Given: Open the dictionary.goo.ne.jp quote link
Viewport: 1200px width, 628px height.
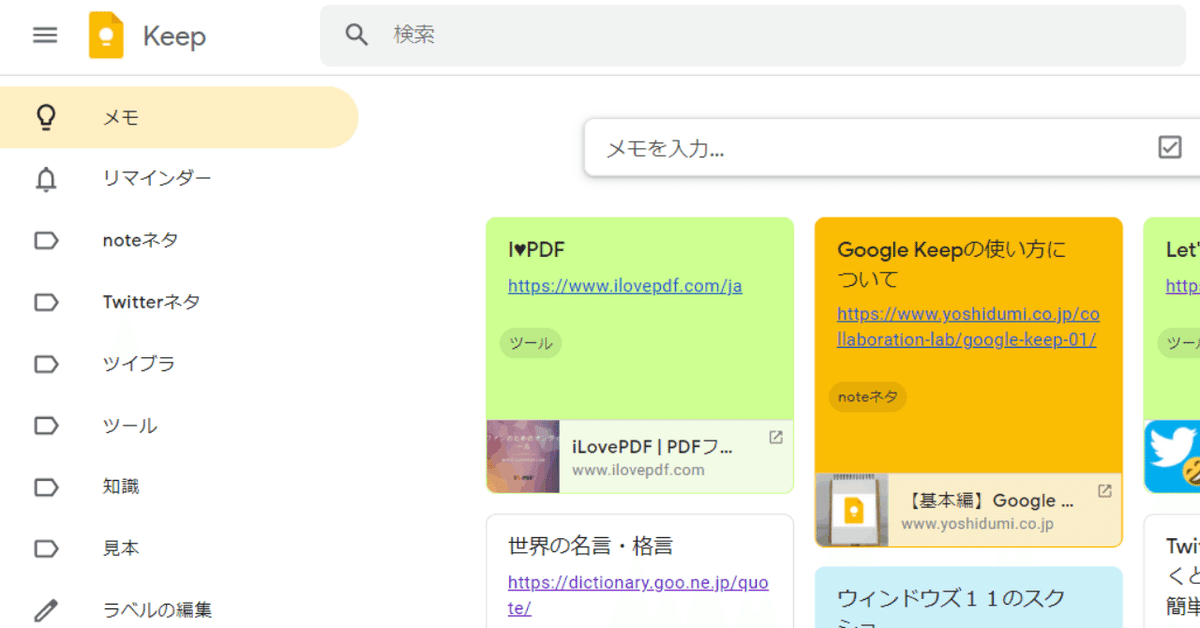Looking at the screenshot, I should click(x=638, y=595).
